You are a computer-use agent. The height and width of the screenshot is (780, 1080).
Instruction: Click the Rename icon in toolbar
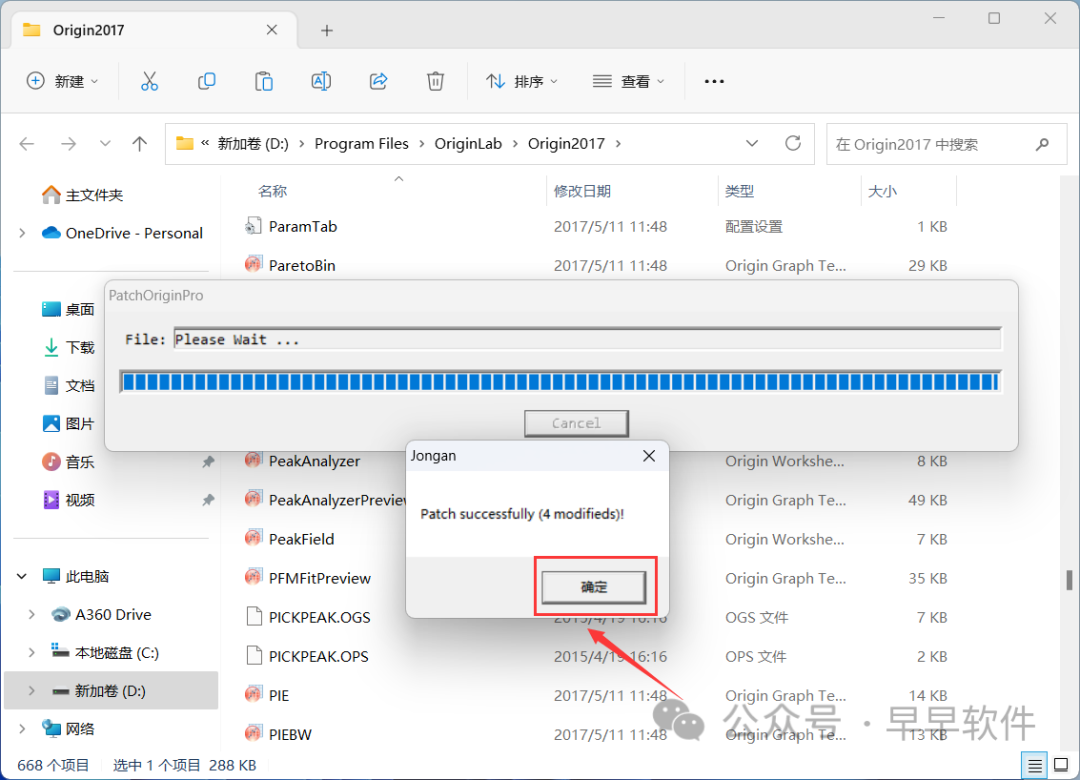(321, 81)
